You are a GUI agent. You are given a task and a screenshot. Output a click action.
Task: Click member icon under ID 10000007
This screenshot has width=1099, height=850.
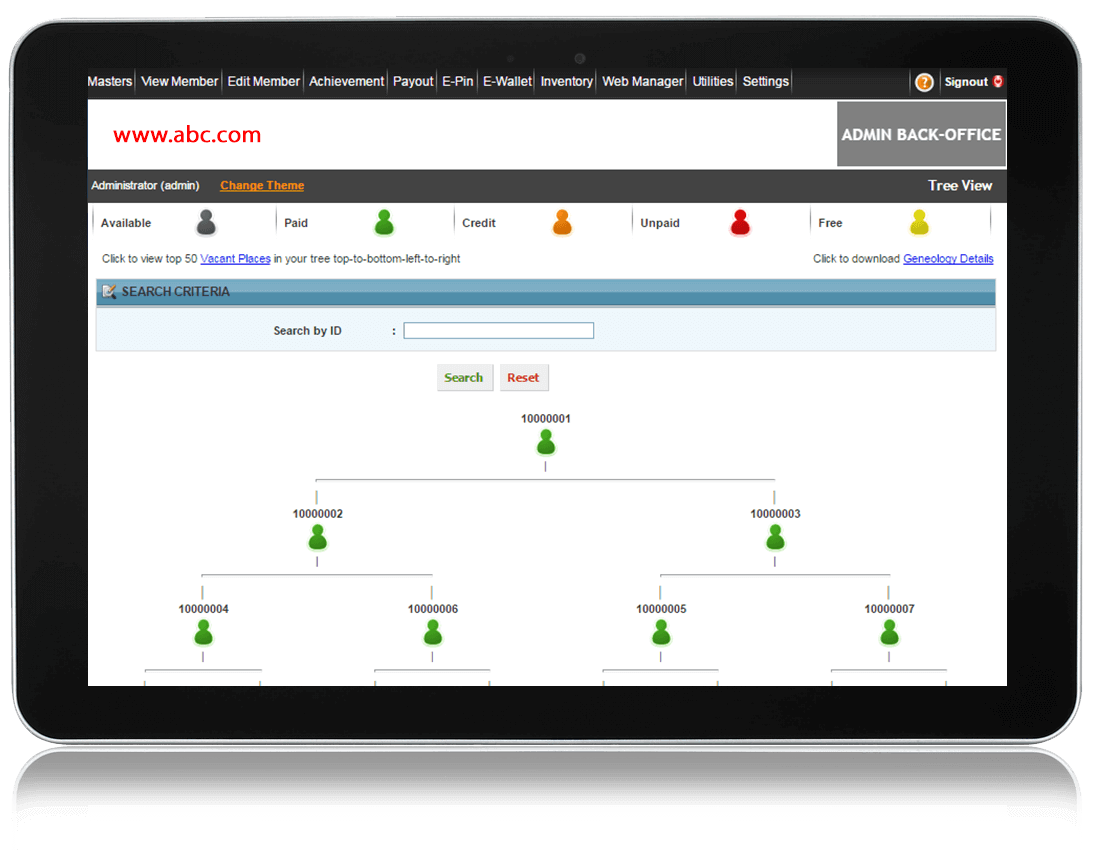889,631
